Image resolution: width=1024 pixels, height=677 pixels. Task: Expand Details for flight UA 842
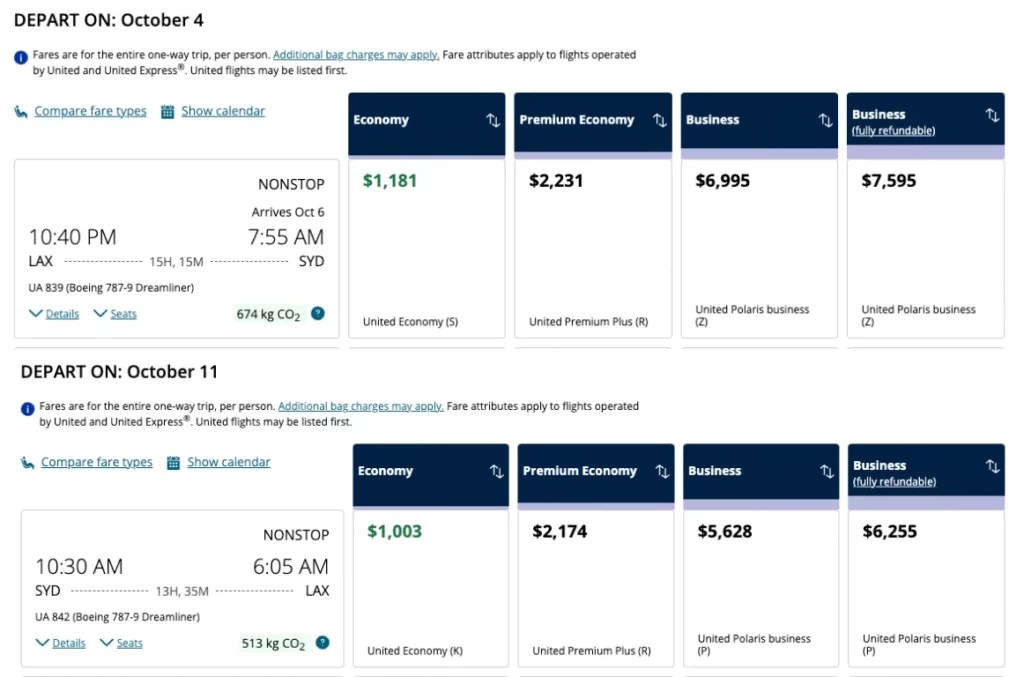pyautogui.click(x=60, y=643)
